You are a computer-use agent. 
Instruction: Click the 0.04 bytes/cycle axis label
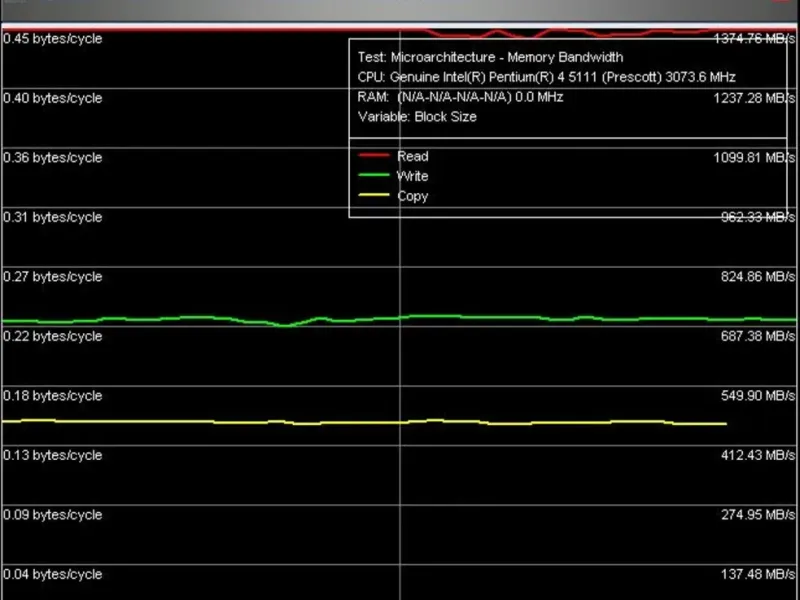coord(53,574)
